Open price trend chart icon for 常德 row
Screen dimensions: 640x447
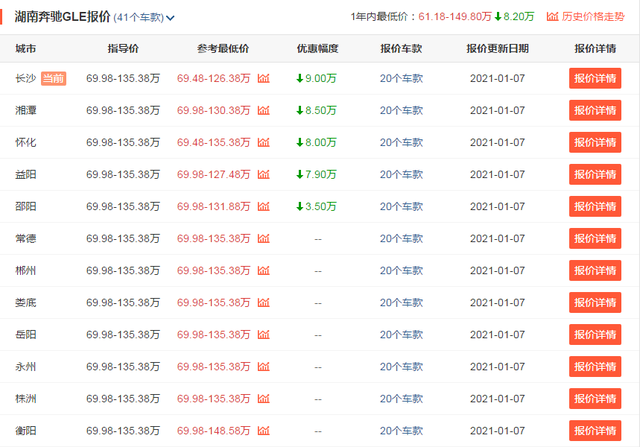pyautogui.click(x=264, y=238)
